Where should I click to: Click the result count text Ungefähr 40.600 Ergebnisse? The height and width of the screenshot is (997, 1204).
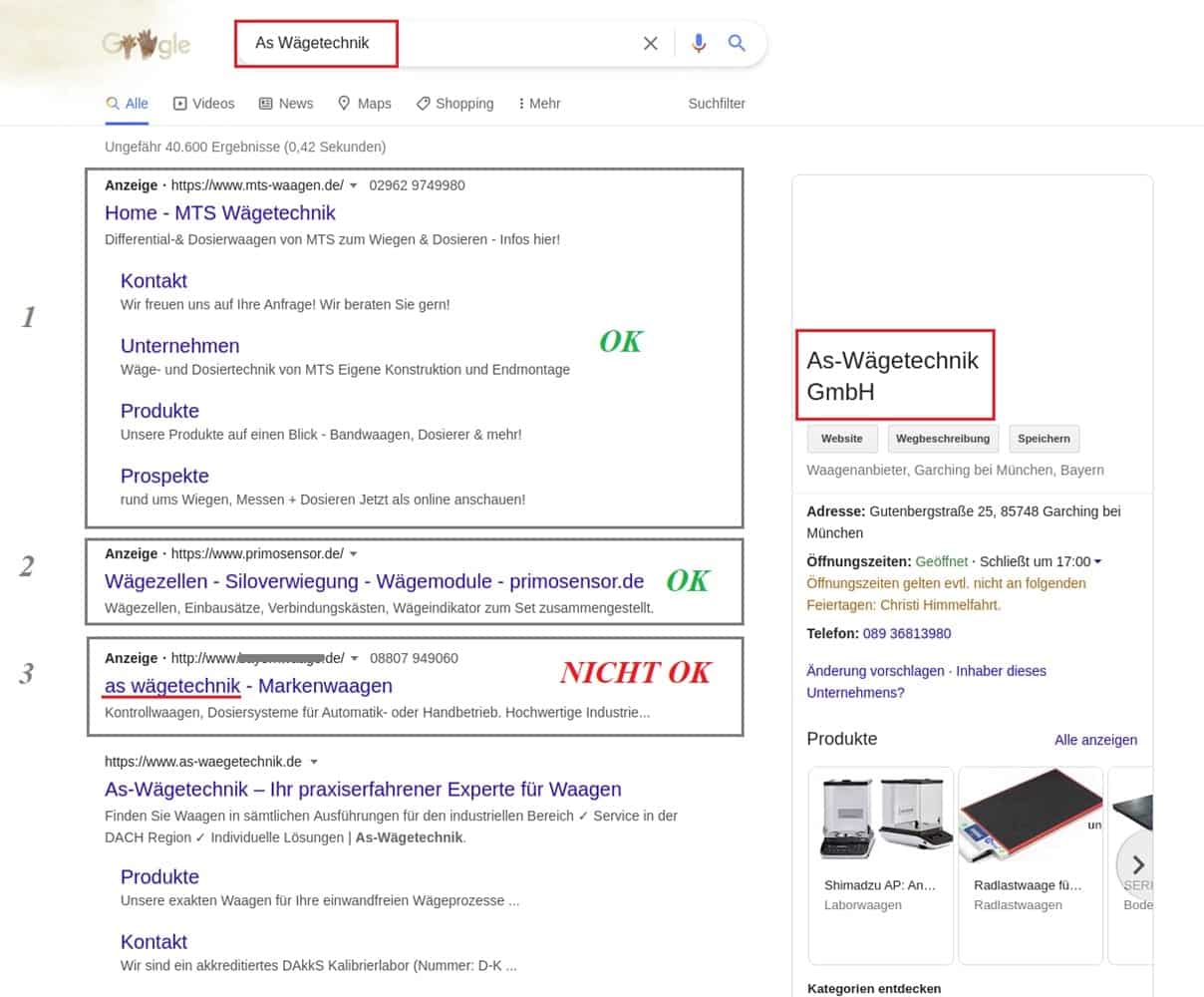point(245,147)
